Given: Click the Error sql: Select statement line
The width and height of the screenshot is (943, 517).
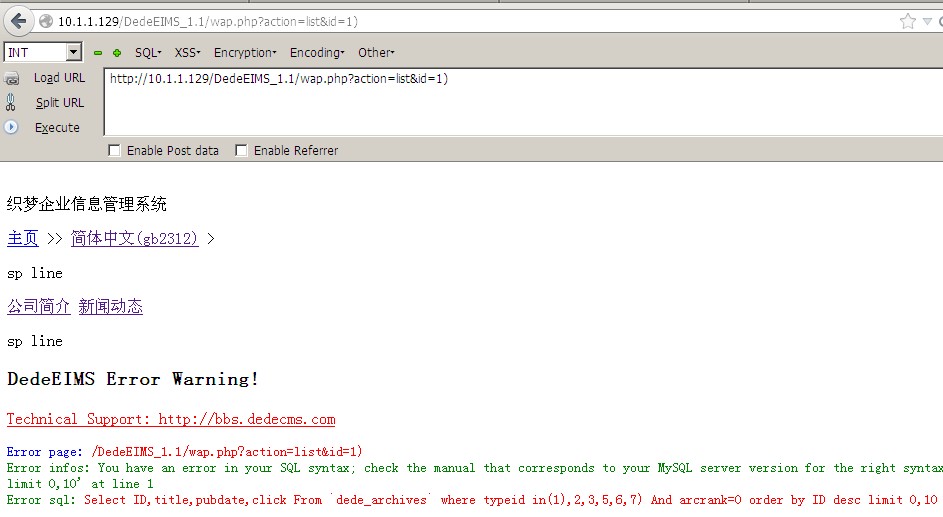Looking at the screenshot, I should click(472, 500).
